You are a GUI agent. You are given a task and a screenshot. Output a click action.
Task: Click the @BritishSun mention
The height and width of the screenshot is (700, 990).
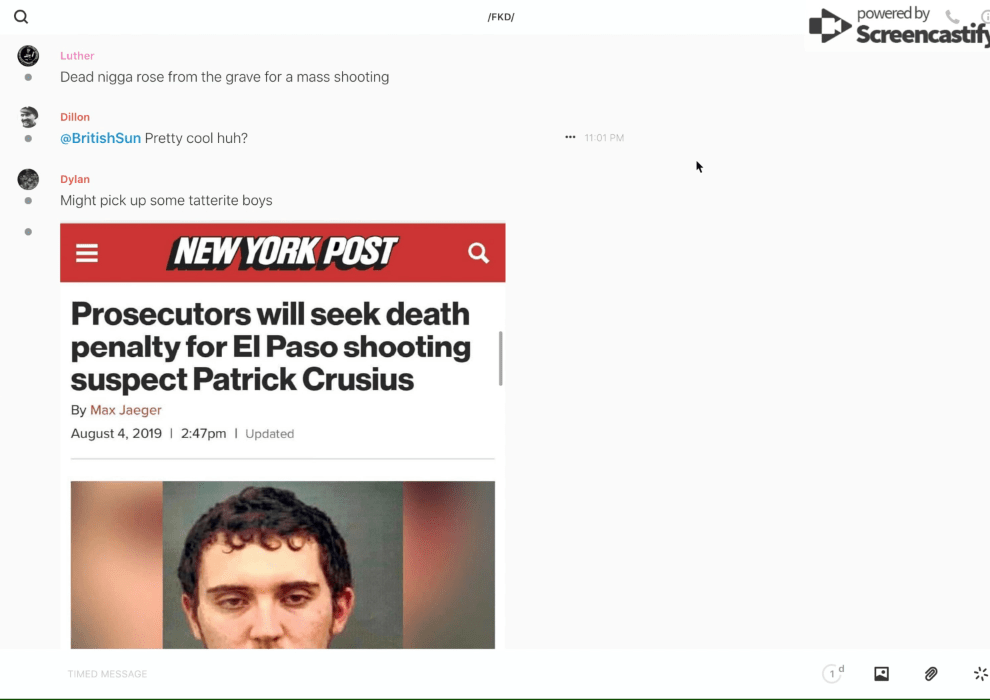coord(100,138)
